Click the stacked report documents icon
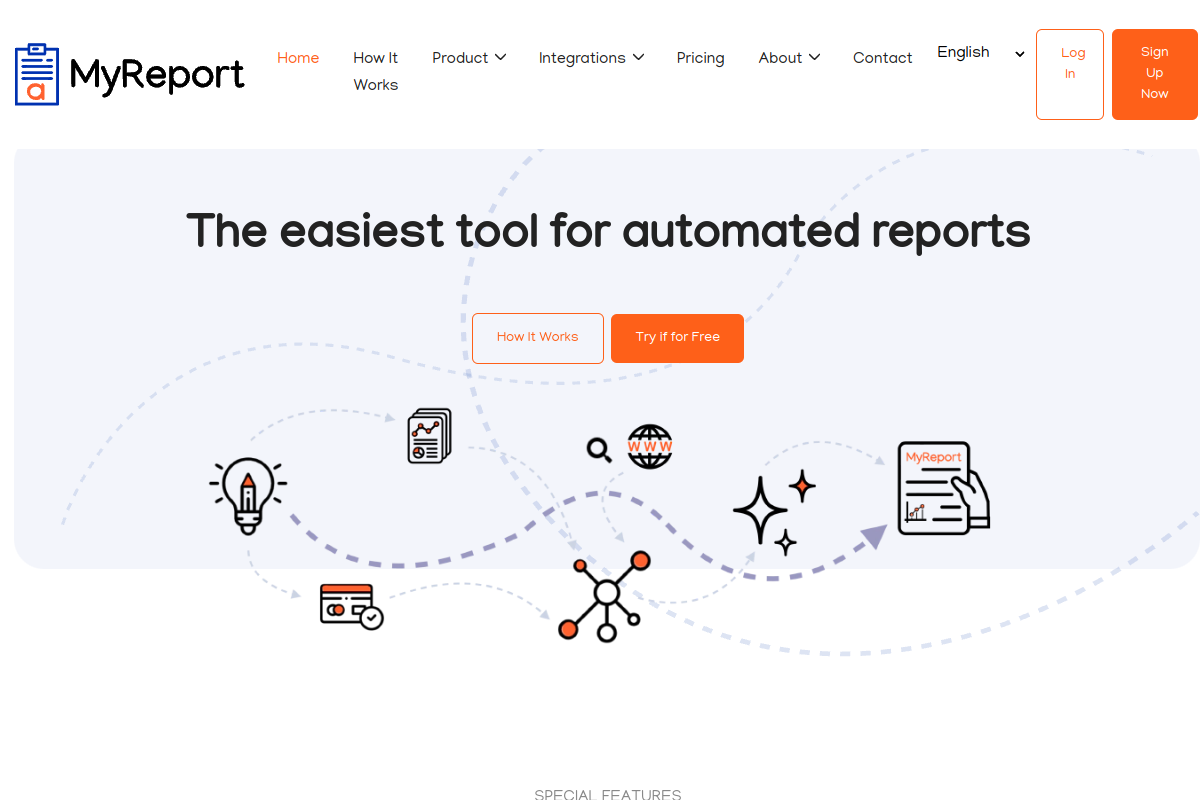The image size is (1200, 800). 429,436
